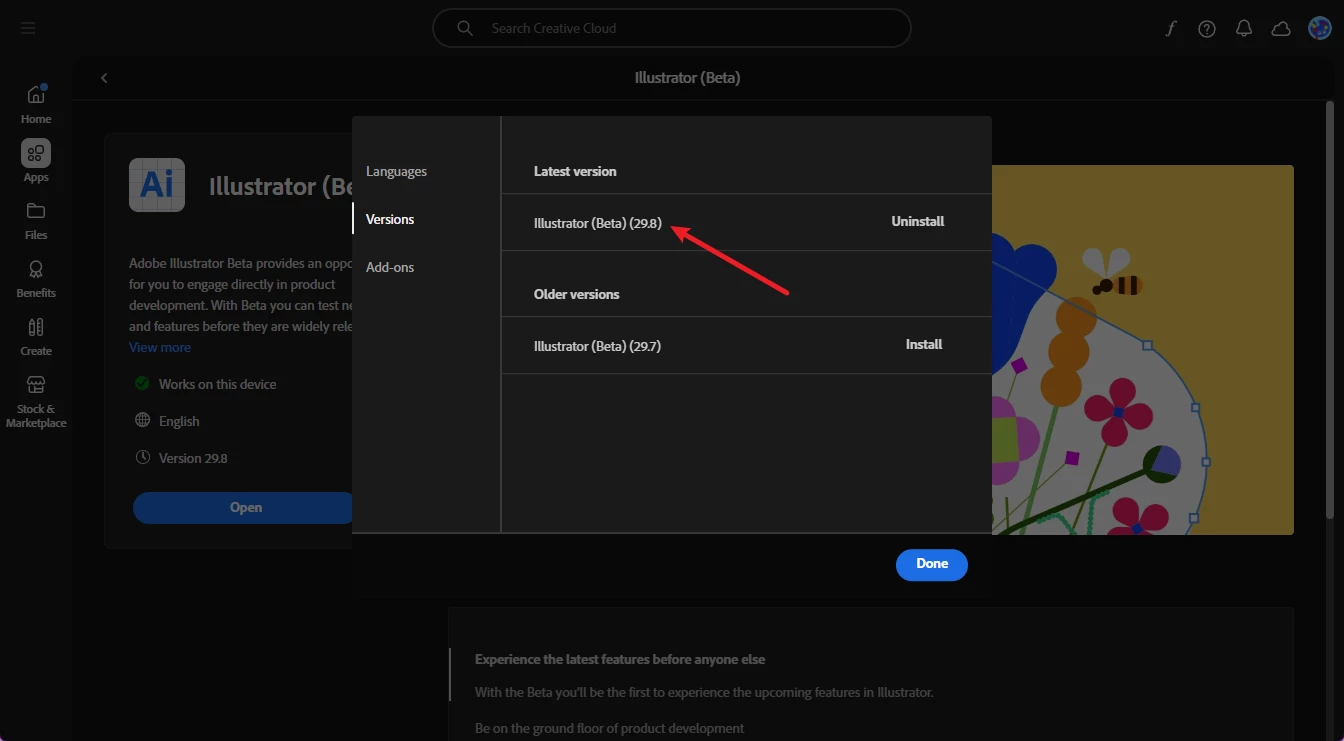Open Stock & Marketplace in sidebar
This screenshot has height=741, width=1344.
pos(36,402)
